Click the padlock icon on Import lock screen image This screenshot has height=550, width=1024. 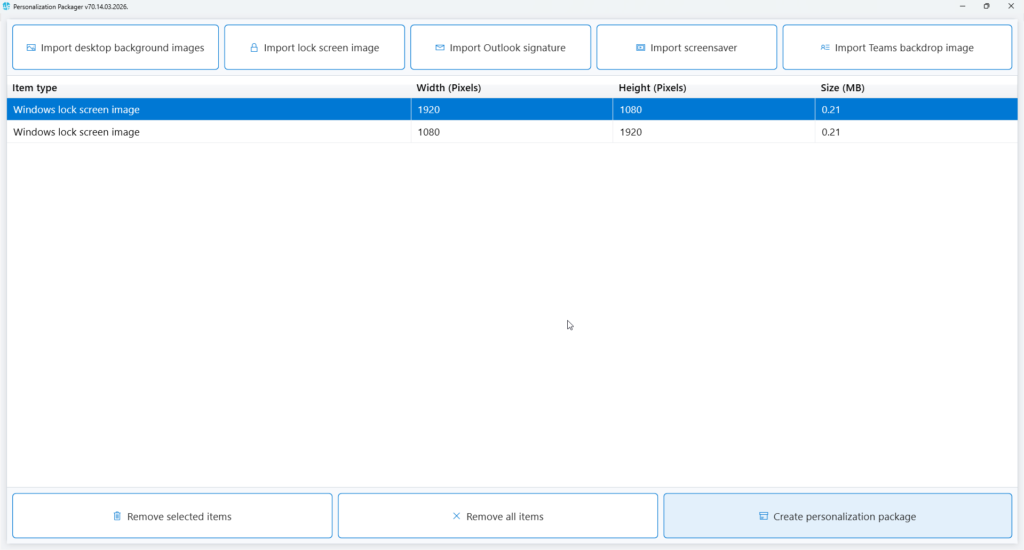coord(254,48)
